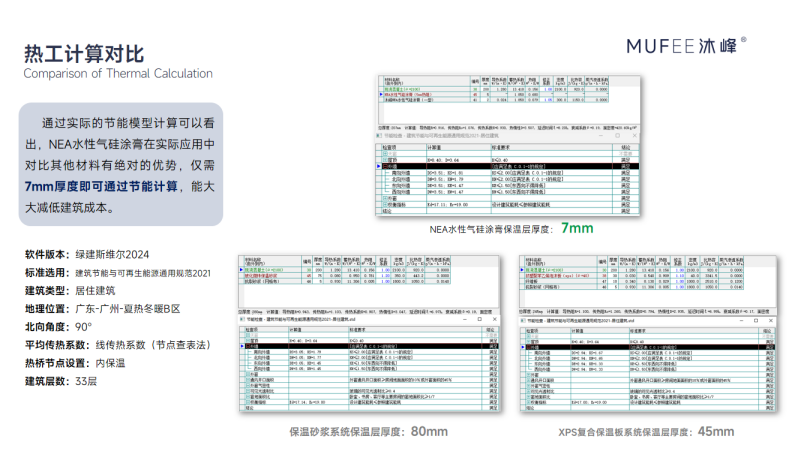Image resolution: width=792 pixels, height=451 pixels.
Task: Click NEA水性气硅涂膏保温层厚度 caption
Action: pos(491,230)
